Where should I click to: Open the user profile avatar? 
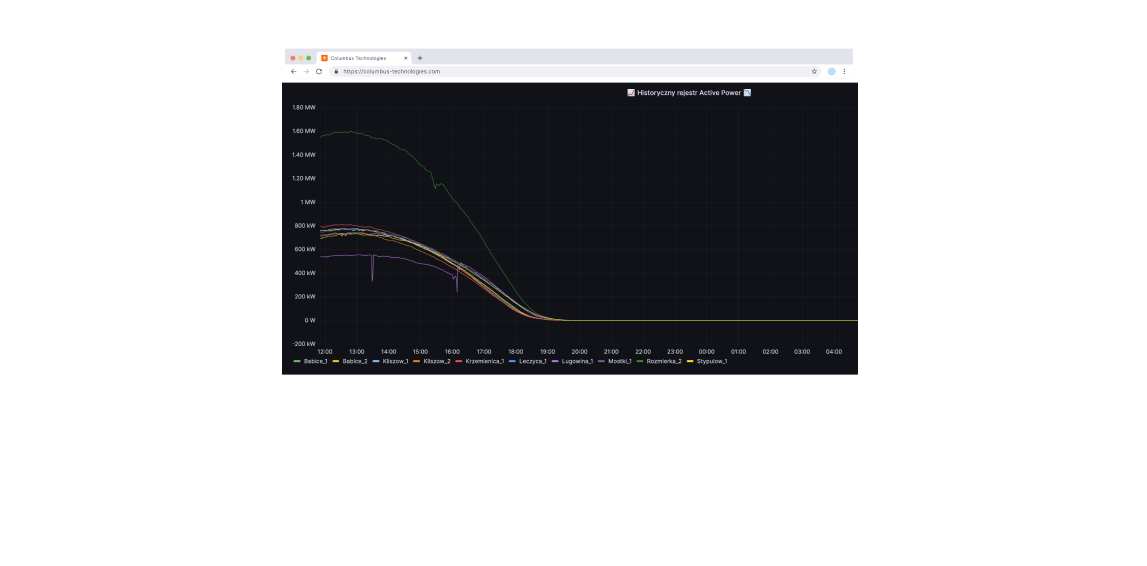coord(831,72)
